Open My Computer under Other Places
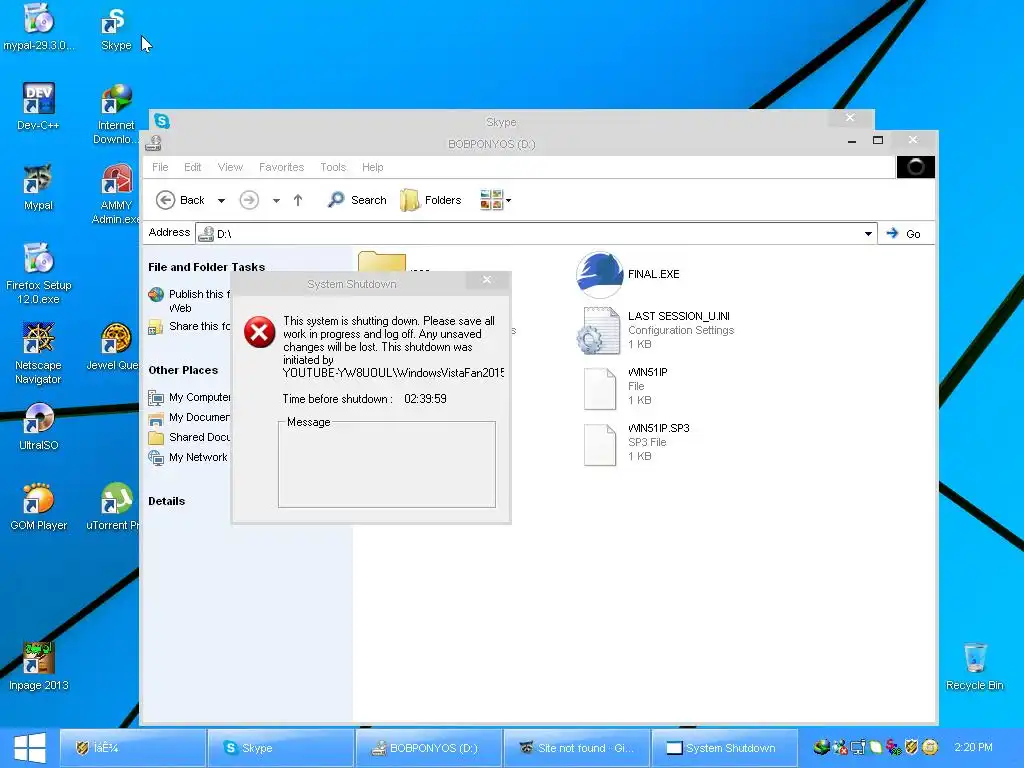 189,397
